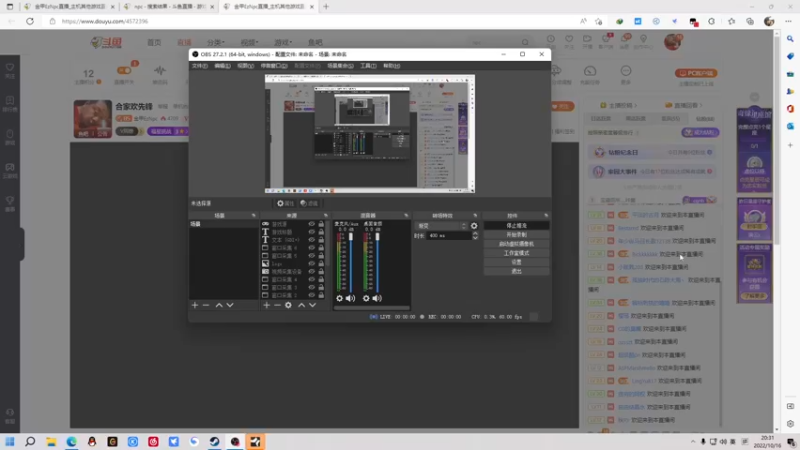Open OBS 工具 menu
Image resolution: width=800 pixels, height=450 pixels.
click(x=368, y=66)
